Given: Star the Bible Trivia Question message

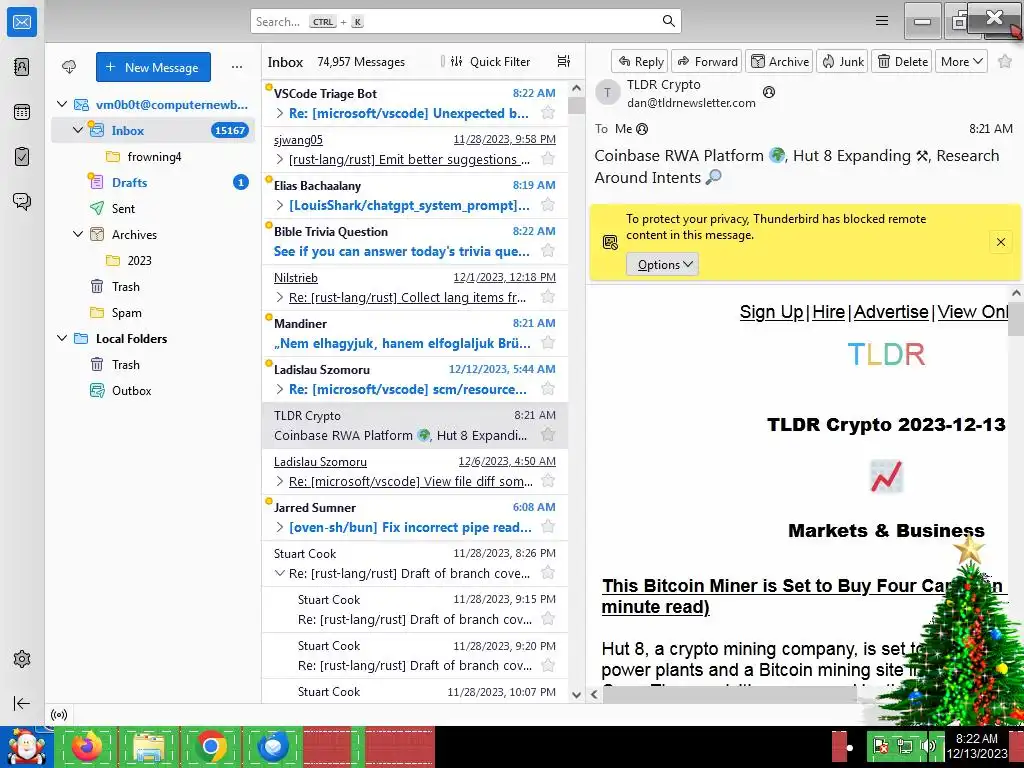Looking at the screenshot, I should [548, 251].
